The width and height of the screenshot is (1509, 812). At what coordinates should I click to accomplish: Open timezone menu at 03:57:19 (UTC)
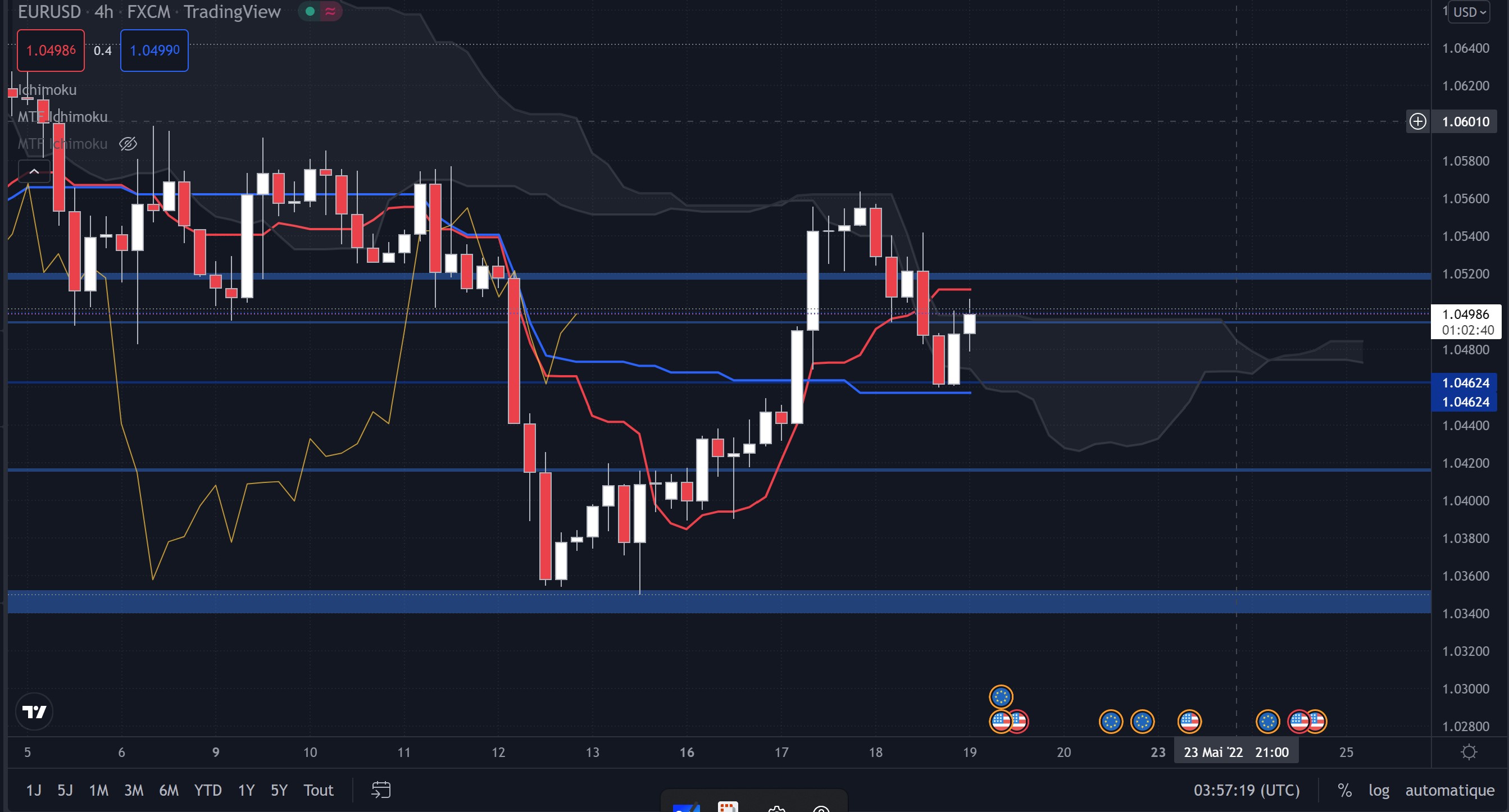tap(1246, 790)
